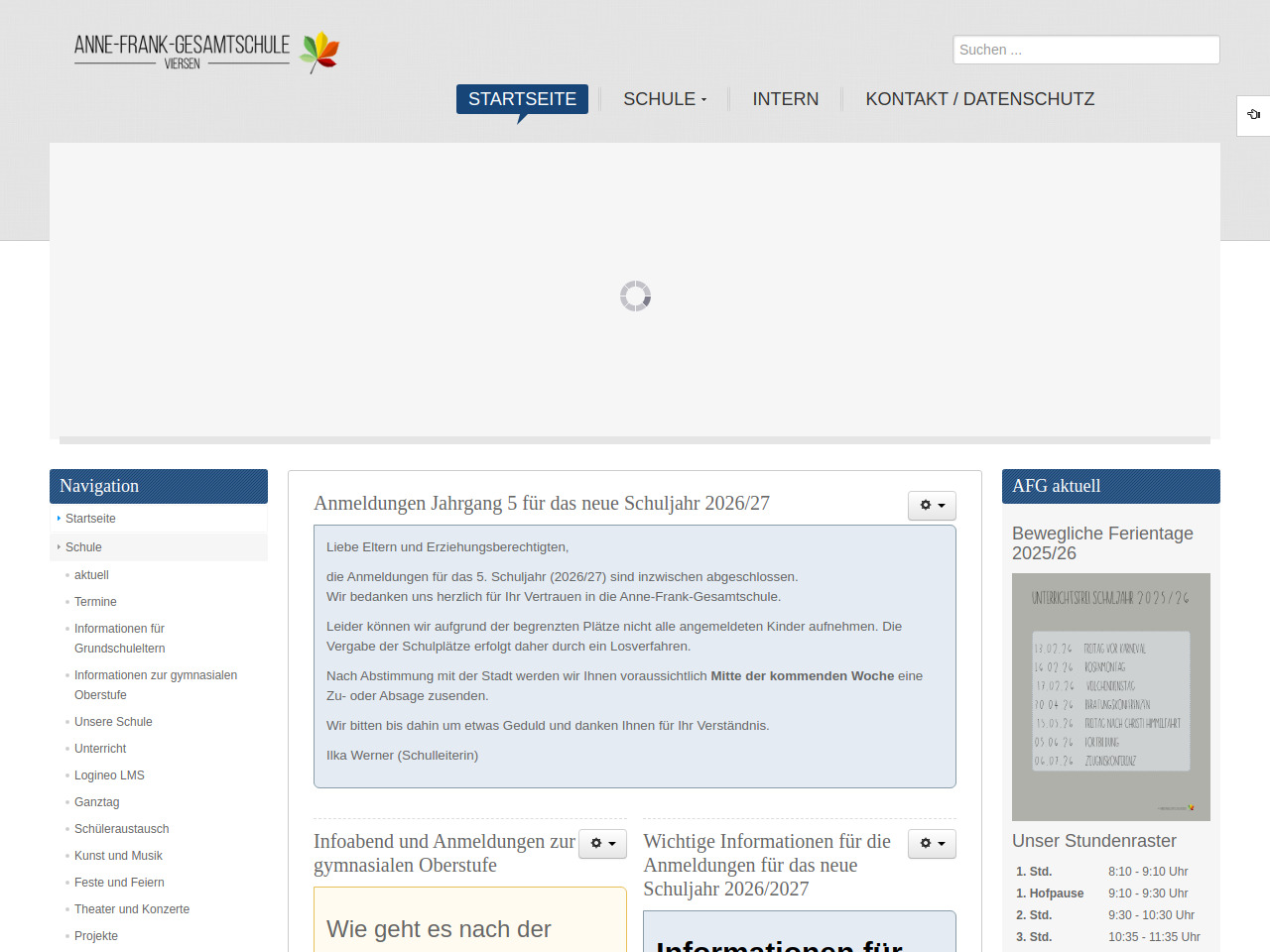Click the Anne-Frank-Gesamtschule leaf logo
This screenshot has width=1270, height=952.
pos(206,52)
